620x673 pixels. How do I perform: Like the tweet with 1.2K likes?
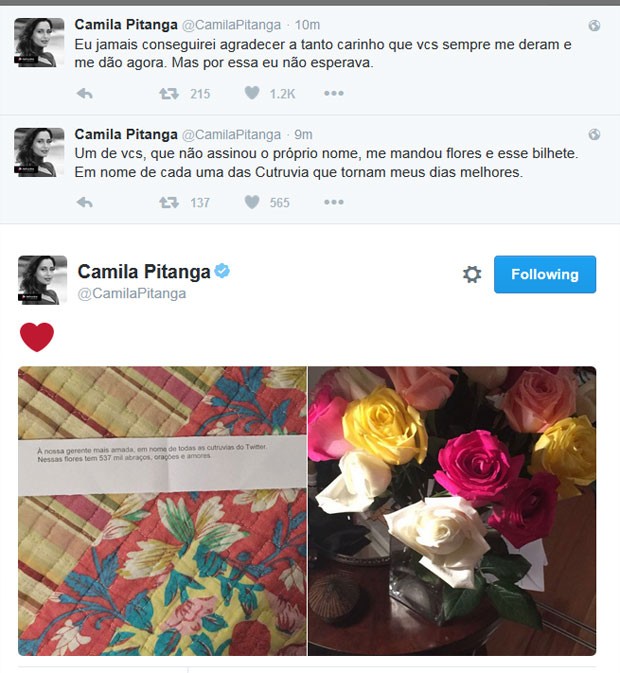point(252,93)
